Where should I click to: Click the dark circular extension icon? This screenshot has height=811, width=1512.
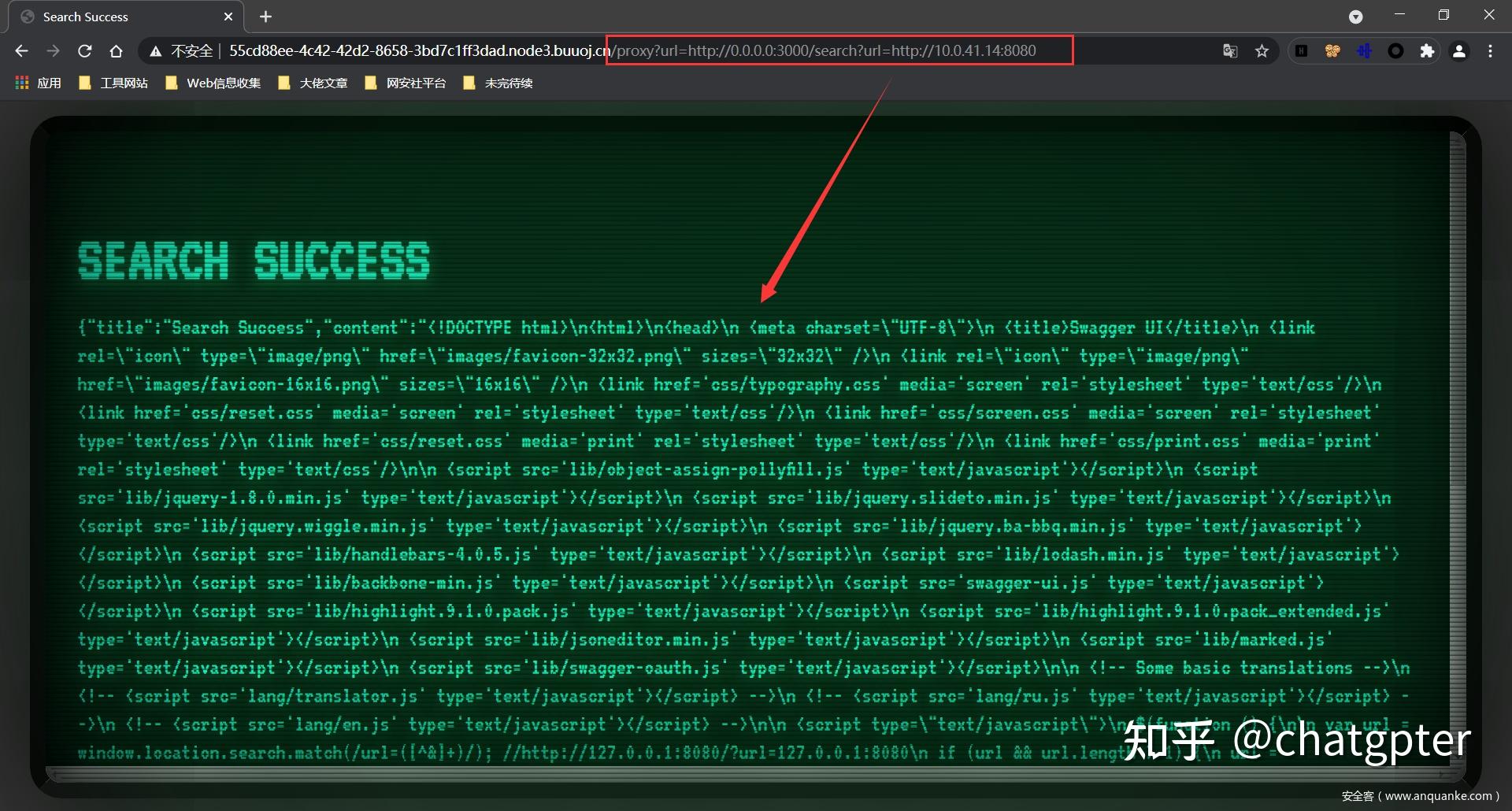point(1395,50)
